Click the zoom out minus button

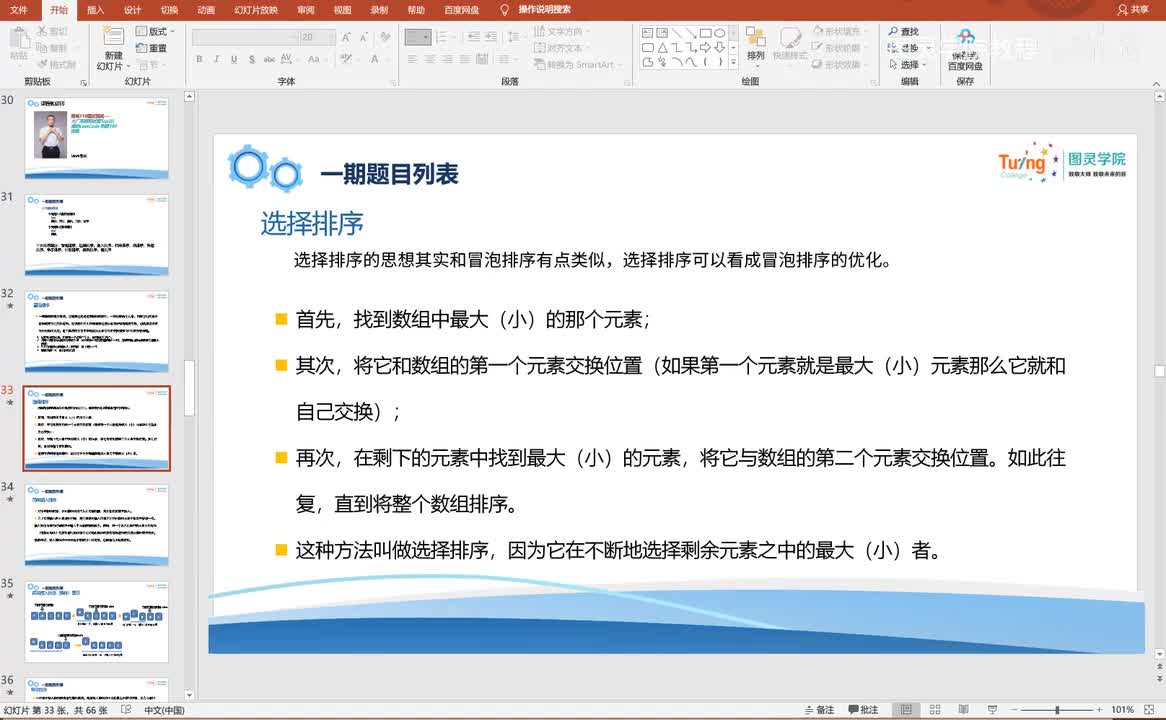[1014, 710]
